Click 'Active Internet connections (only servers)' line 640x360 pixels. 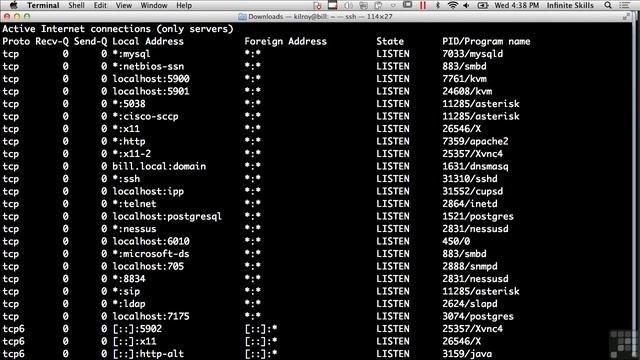118,29
